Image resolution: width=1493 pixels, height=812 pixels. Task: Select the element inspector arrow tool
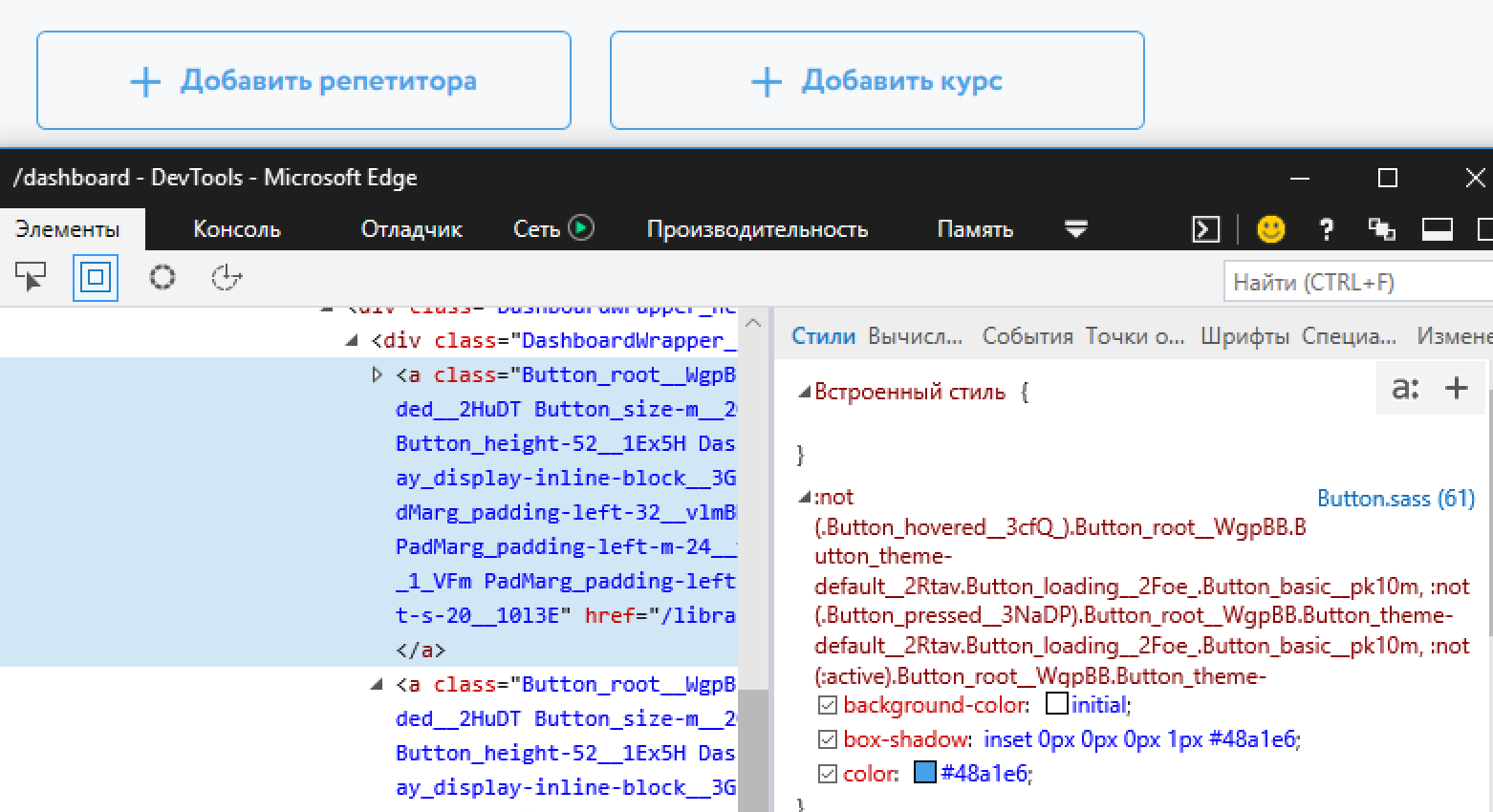(x=32, y=276)
